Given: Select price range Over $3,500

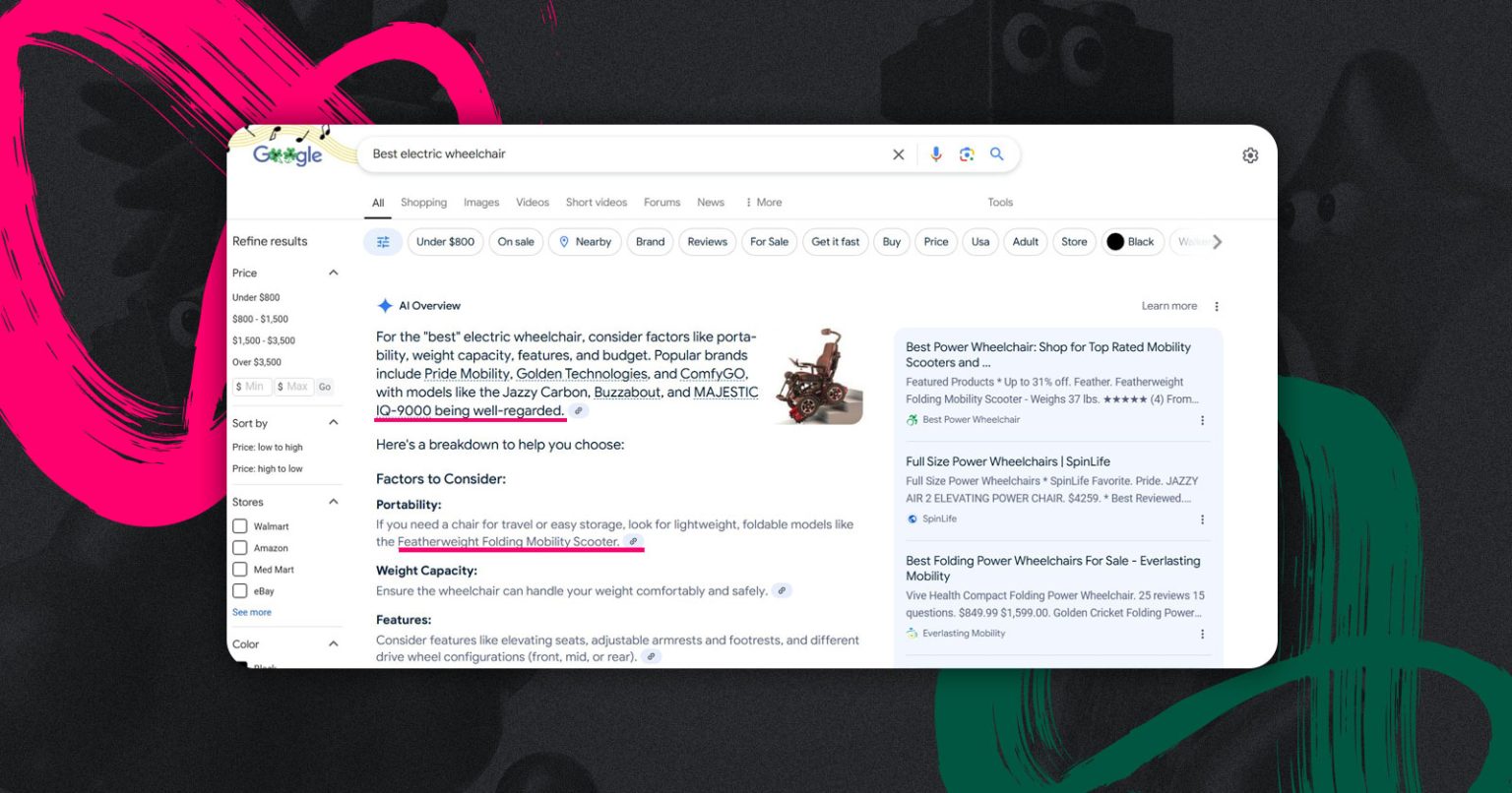Looking at the screenshot, I should click(x=257, y=362).
